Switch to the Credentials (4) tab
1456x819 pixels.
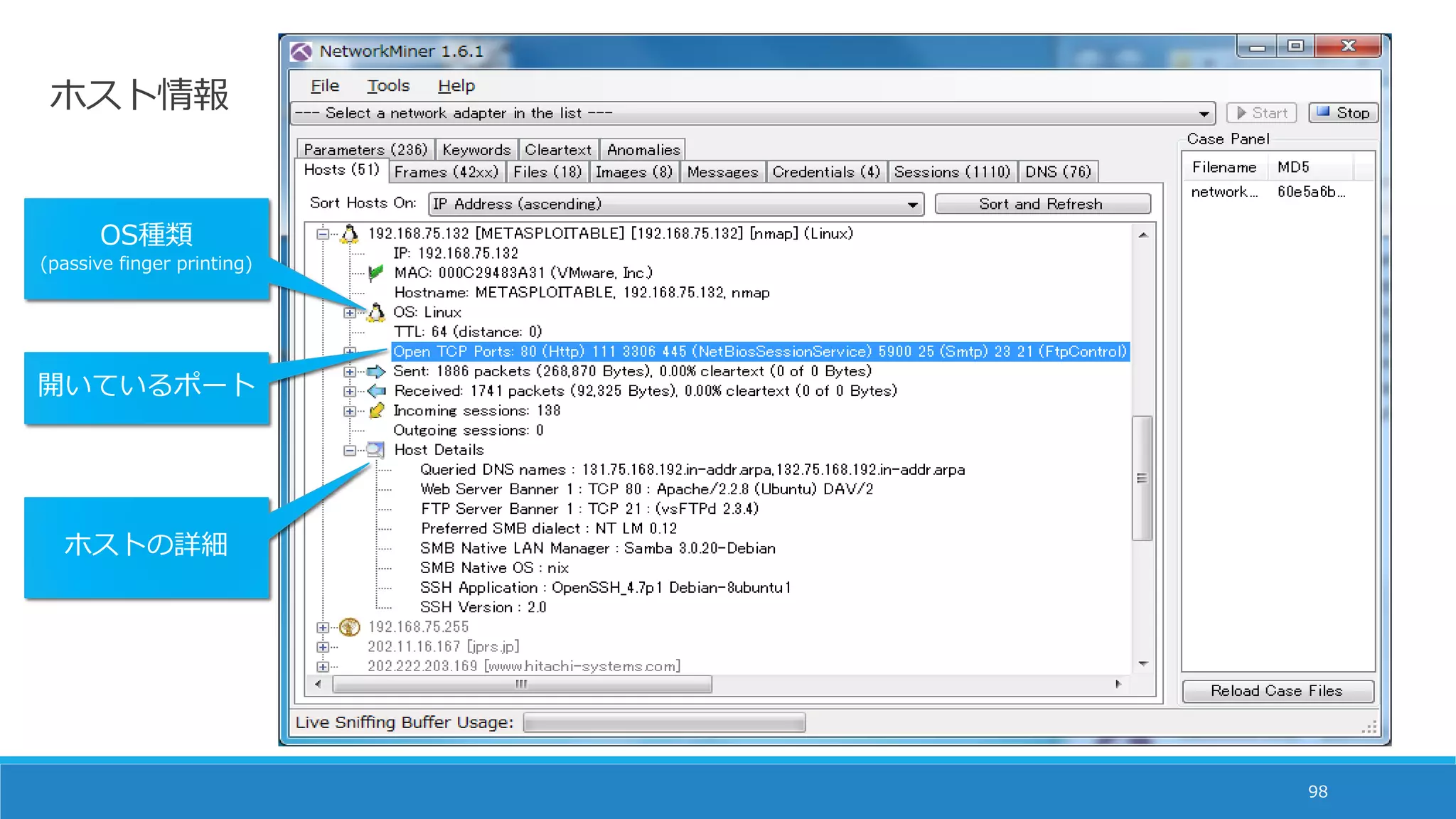pyautogui.click(x=826, y=172)
